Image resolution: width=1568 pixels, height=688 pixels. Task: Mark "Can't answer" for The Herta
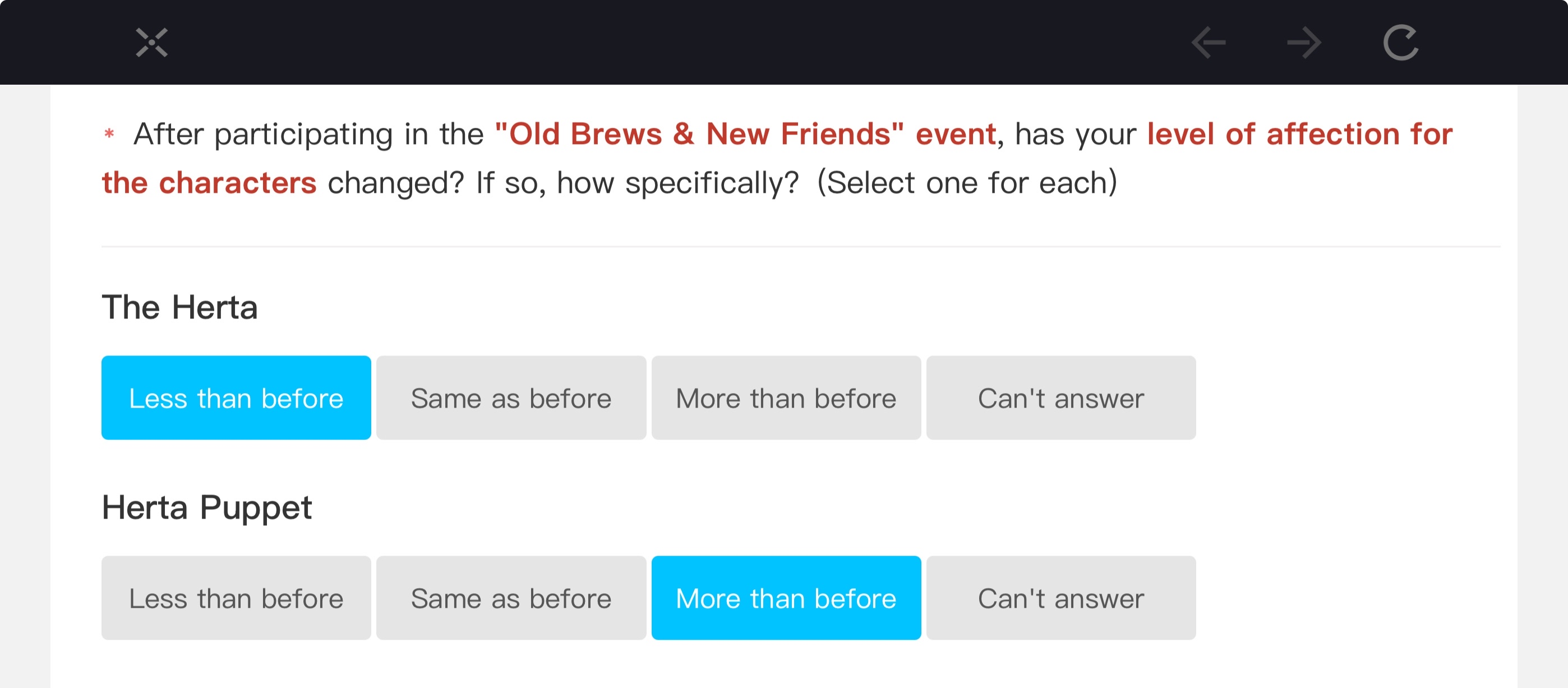coord(1061,398)
